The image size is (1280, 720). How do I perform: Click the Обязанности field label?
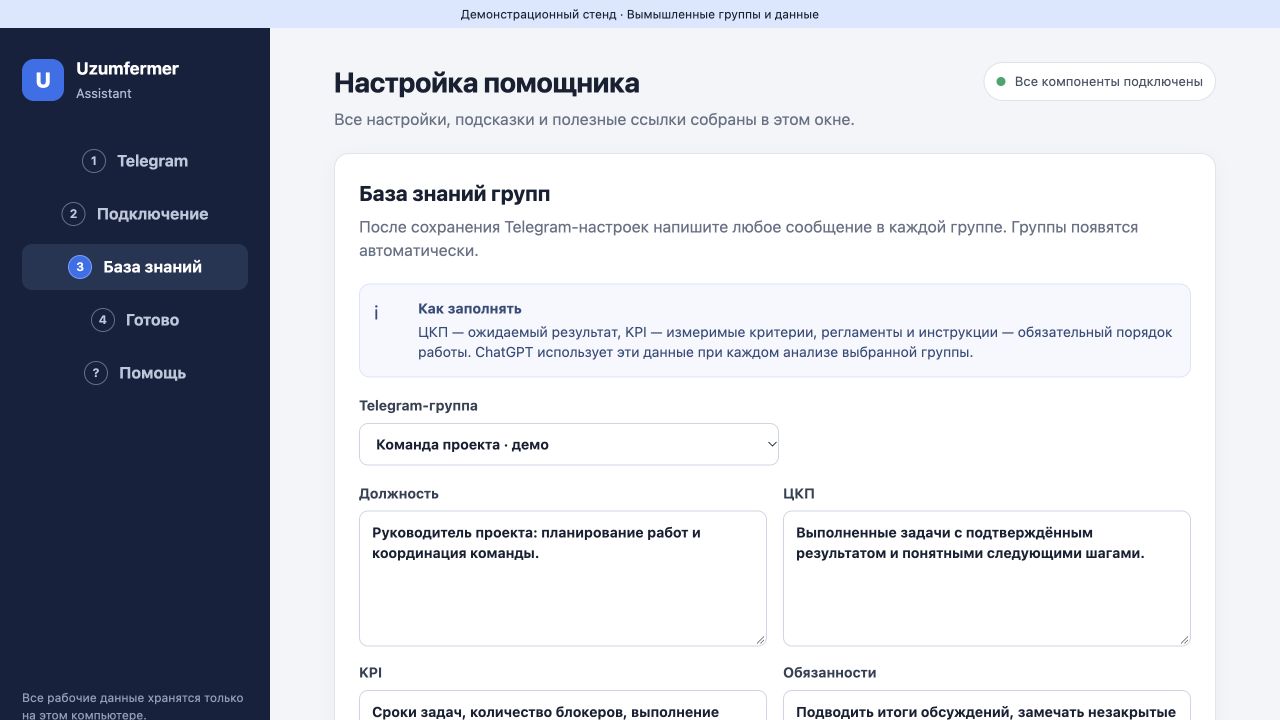point(830,673)
